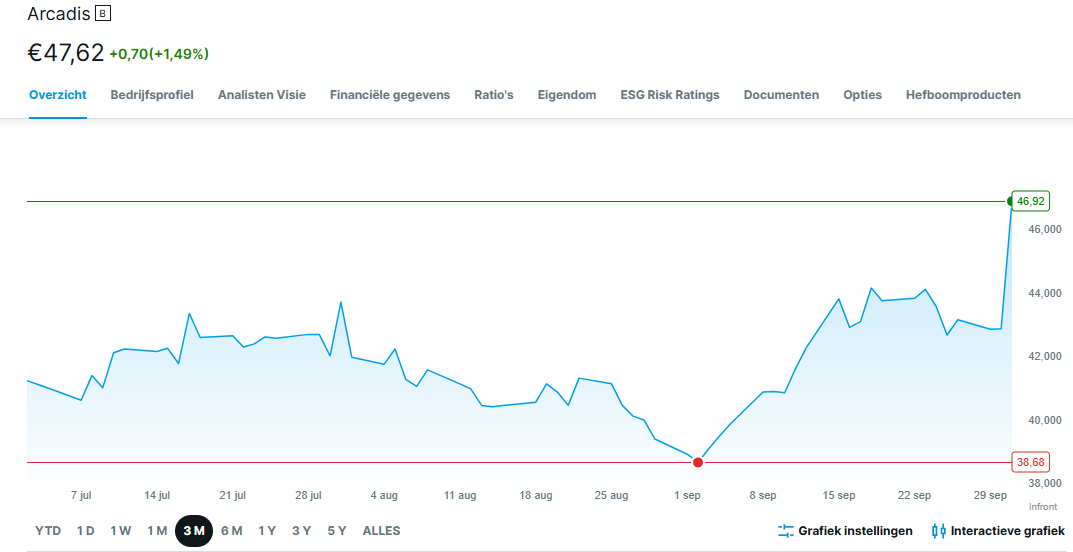Set chart period to 1M
This screenshot has width=1073, height=552.
click(157, 531)
